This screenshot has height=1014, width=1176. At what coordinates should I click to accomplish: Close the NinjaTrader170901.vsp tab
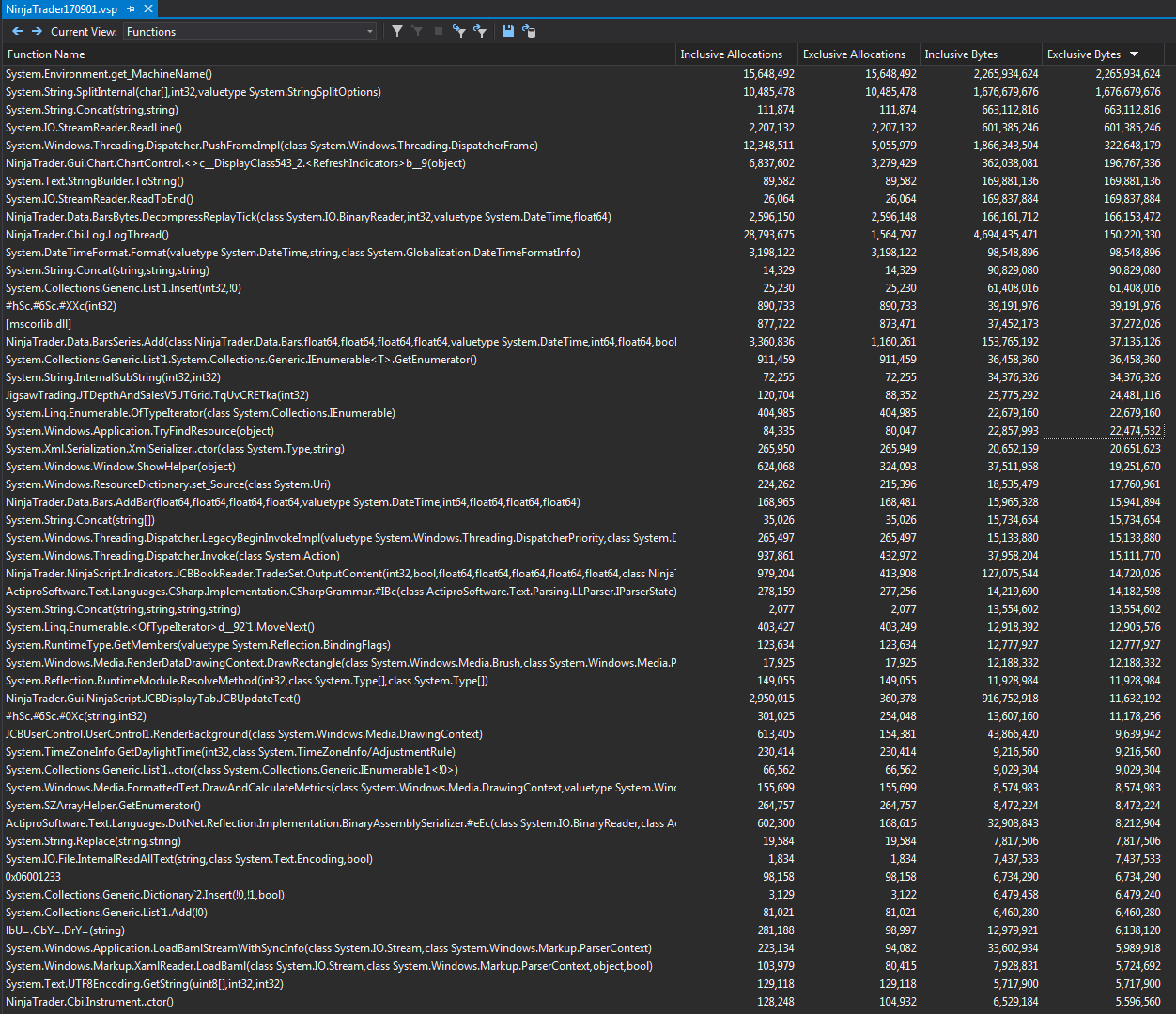148,8
